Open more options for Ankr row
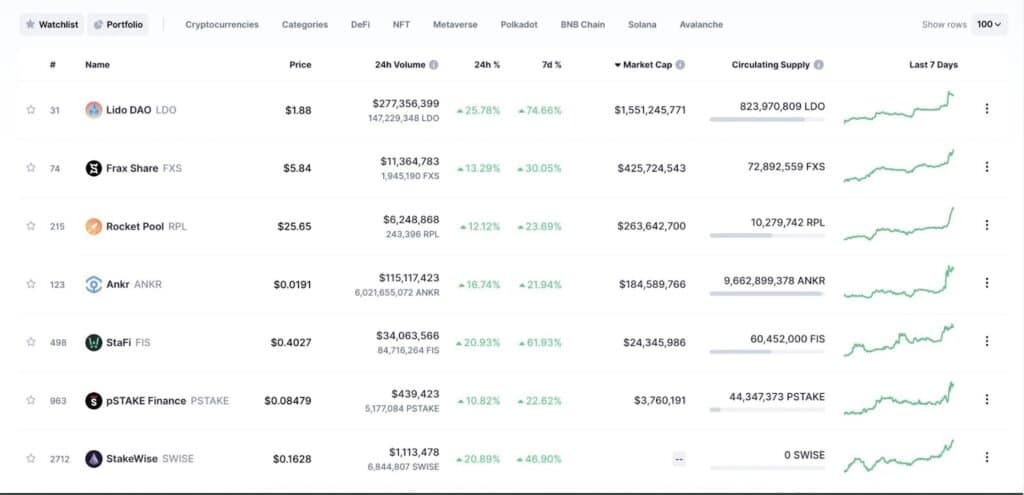Image resolution: width=1024 pixels, height=495 pixels. [x=987, y=283]
